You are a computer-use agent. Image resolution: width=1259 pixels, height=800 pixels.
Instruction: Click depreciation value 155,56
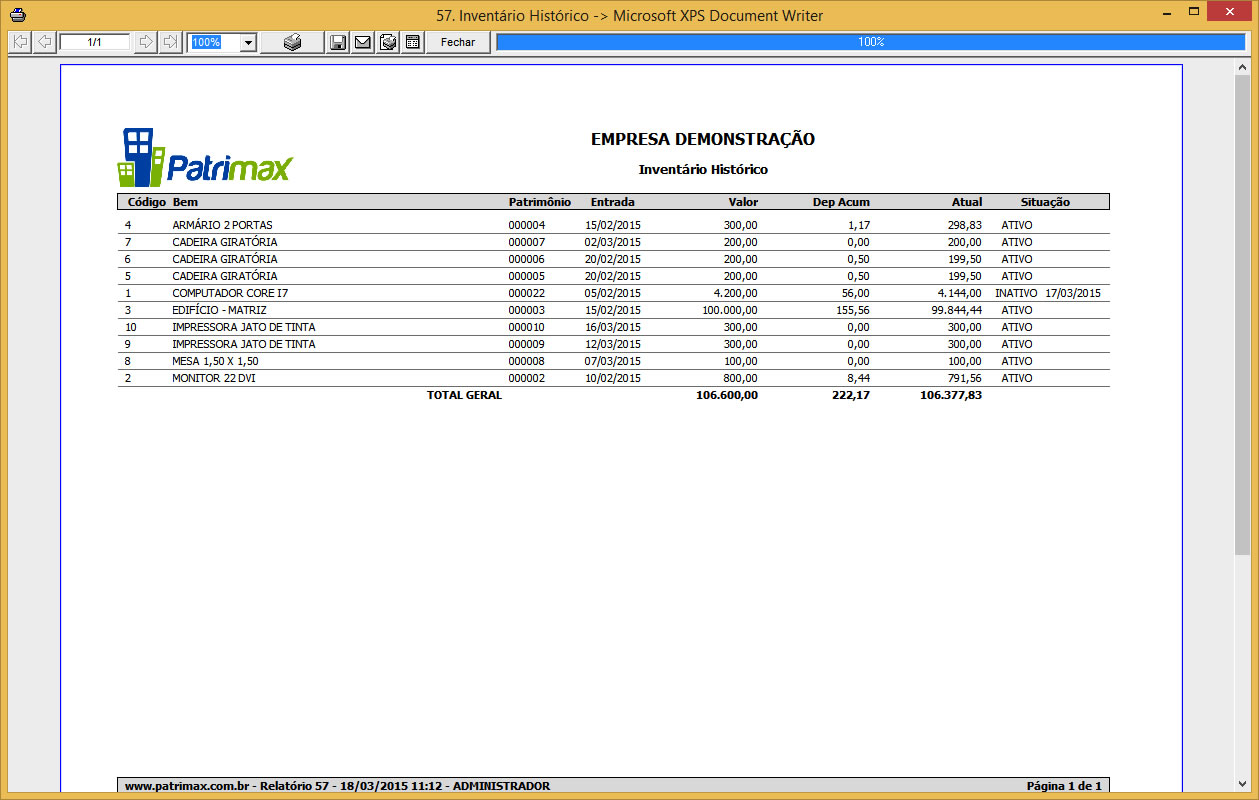[x=853, y=310]
